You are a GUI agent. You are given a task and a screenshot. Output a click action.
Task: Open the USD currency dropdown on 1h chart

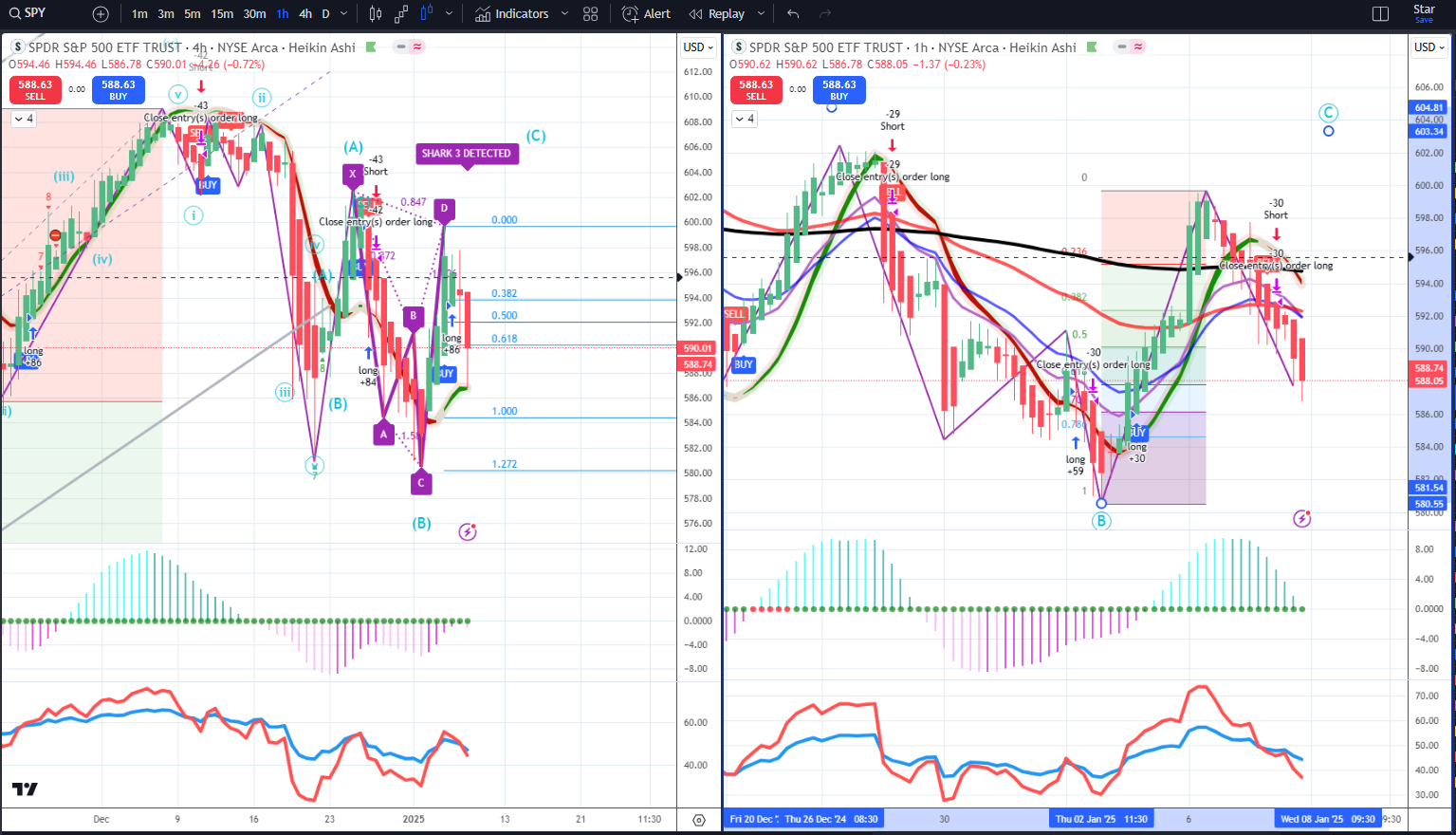click(1429, 47)
